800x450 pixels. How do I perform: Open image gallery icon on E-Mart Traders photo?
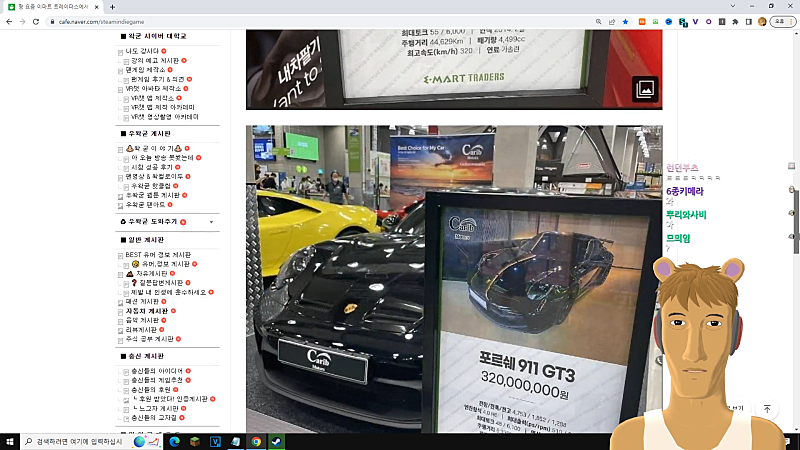645,89
